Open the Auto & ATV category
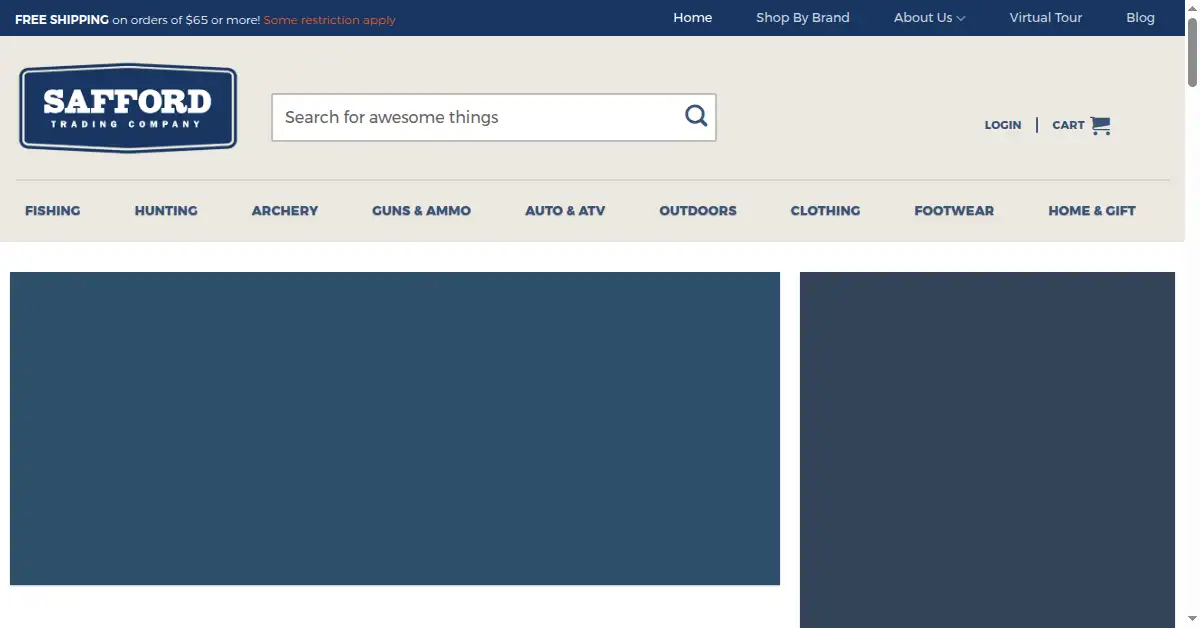The image size is (1200, 628). click(565, 211)
